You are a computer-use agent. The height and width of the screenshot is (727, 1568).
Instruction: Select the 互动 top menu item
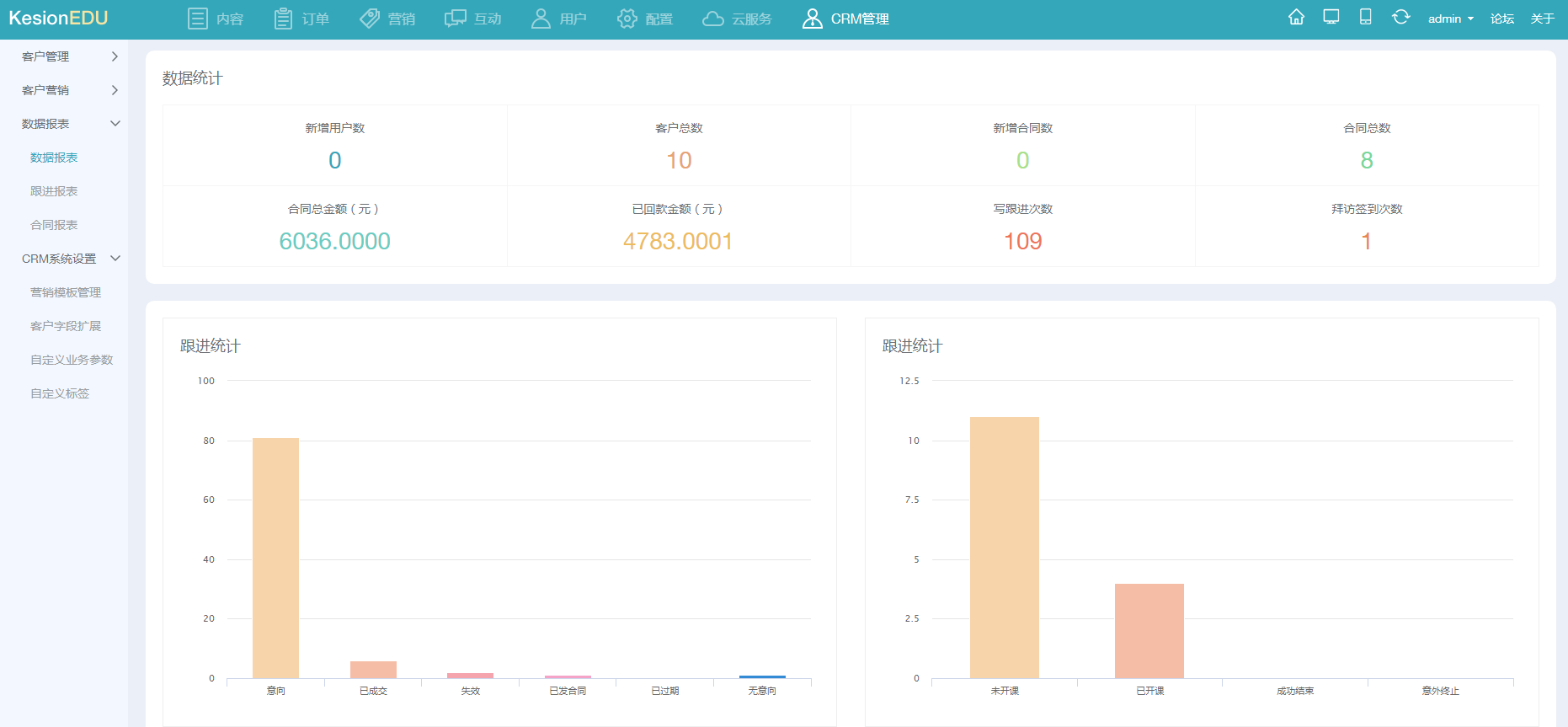coord(473,19)
